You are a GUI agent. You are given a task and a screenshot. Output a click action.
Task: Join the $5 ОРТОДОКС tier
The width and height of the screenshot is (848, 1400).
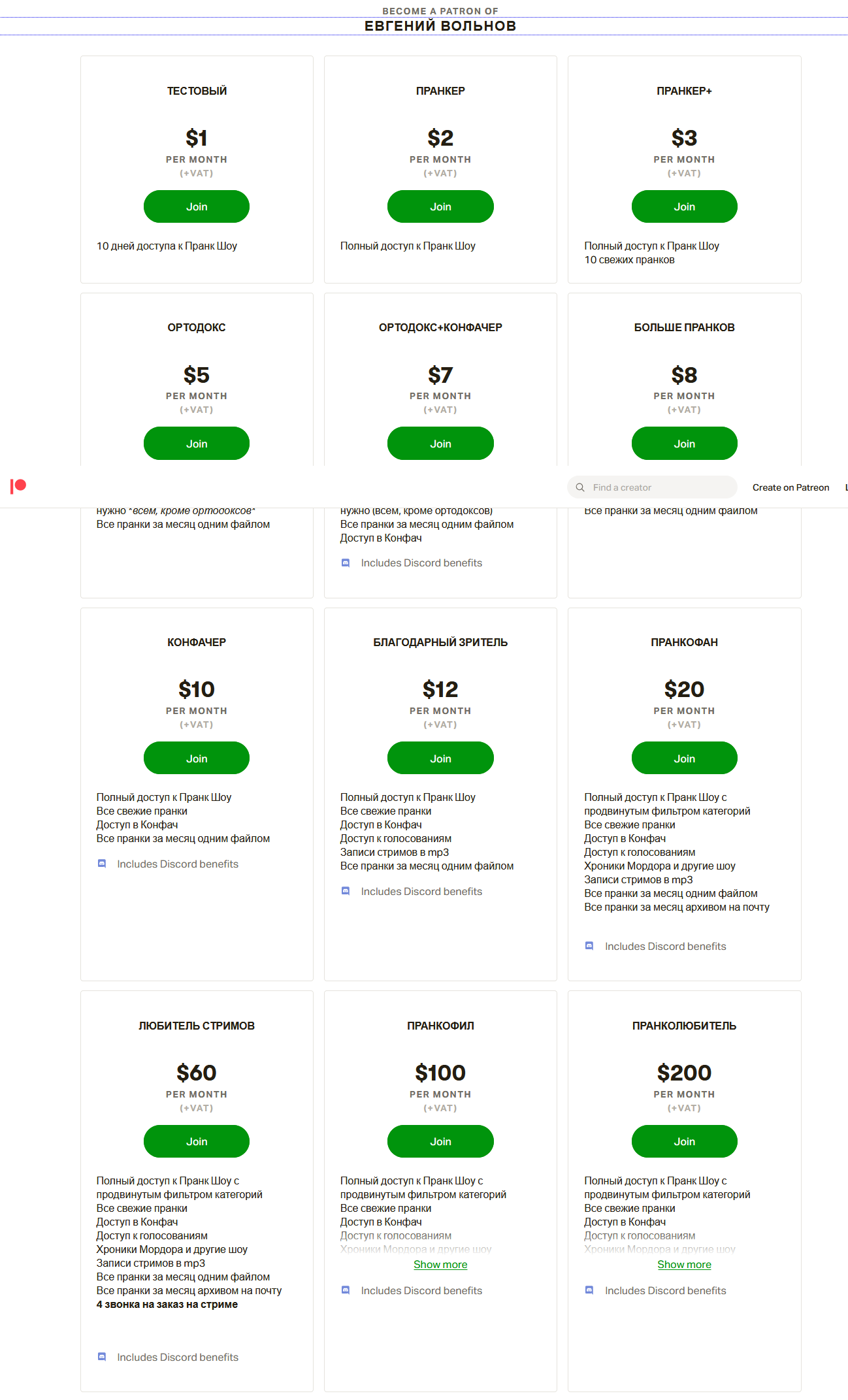[x=196, y=443]
